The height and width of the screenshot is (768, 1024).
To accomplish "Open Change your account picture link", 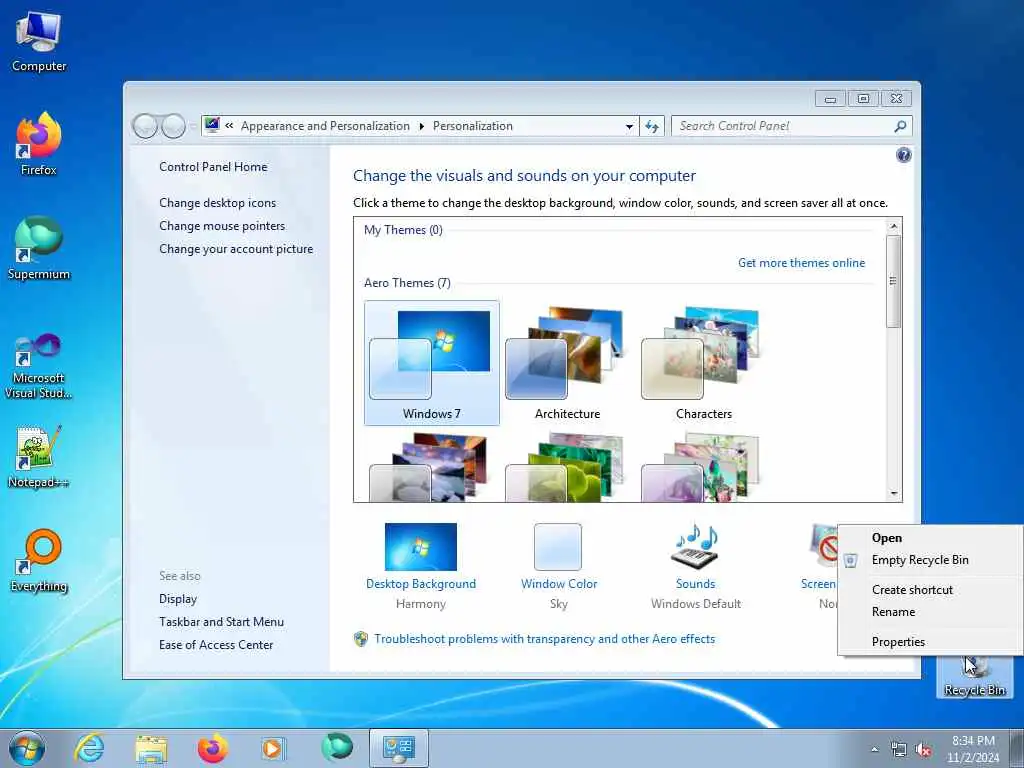I will pos(236,249).
